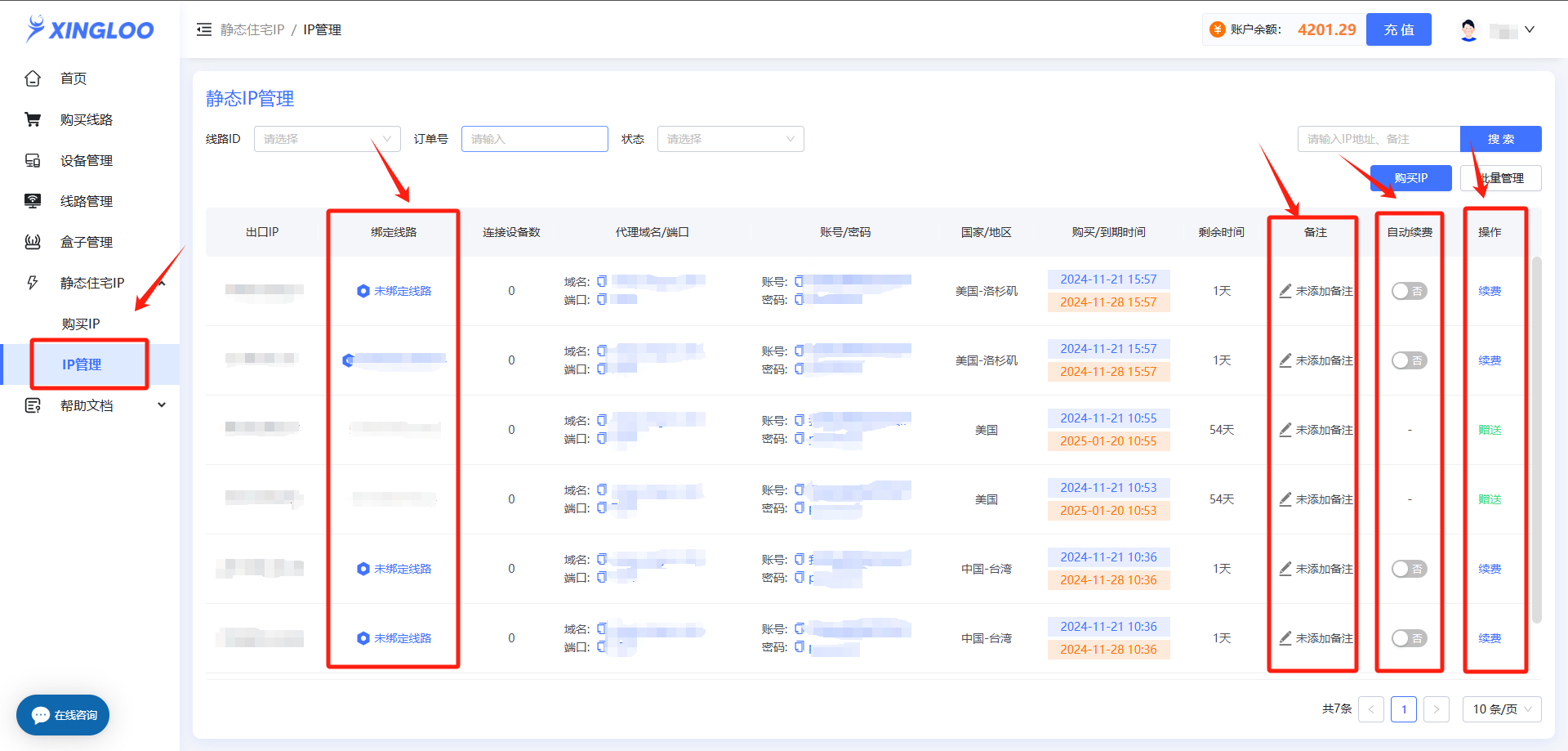Click the 批量管理 button
1568x751 pixels.
pyautogui.click(x=1501, y=178)
